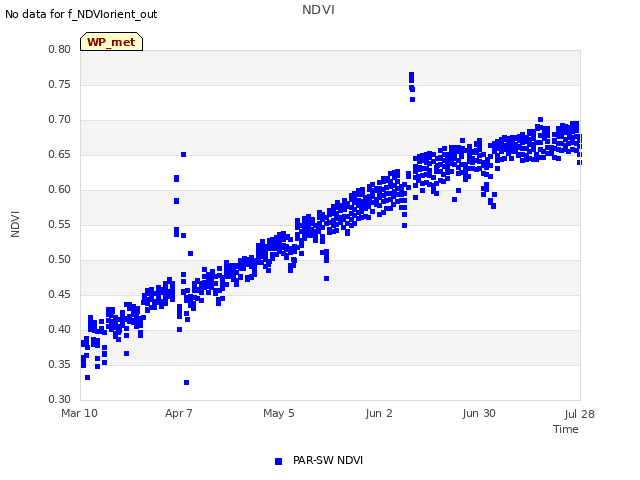The width and height of the screenshot is (640, 480).
Task: Click the Jul 28 x-axis label
Action: click(x=580, y=414)
